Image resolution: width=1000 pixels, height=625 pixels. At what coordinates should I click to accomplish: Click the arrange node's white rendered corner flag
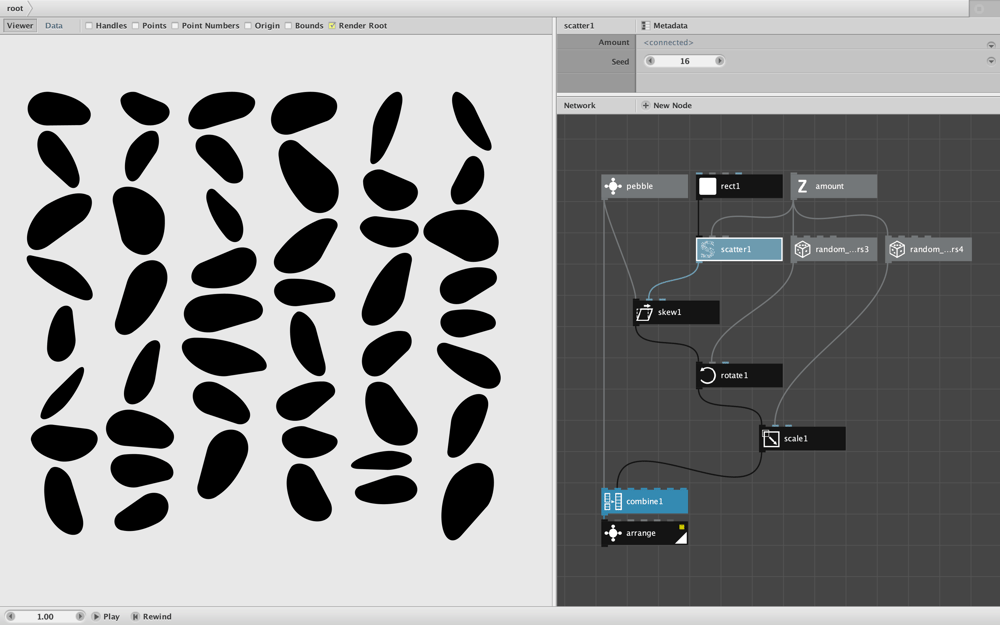[681, 538]
